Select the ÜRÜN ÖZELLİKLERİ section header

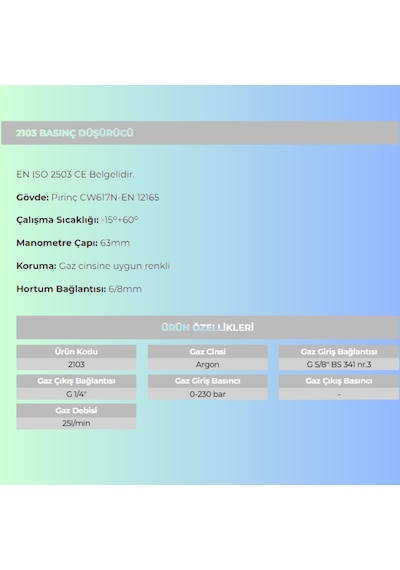point(208,327)
